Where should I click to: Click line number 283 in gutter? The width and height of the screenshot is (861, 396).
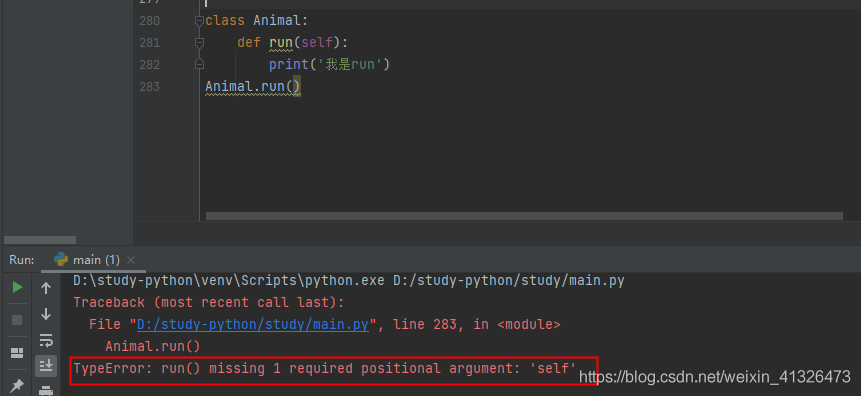(149, 87)
